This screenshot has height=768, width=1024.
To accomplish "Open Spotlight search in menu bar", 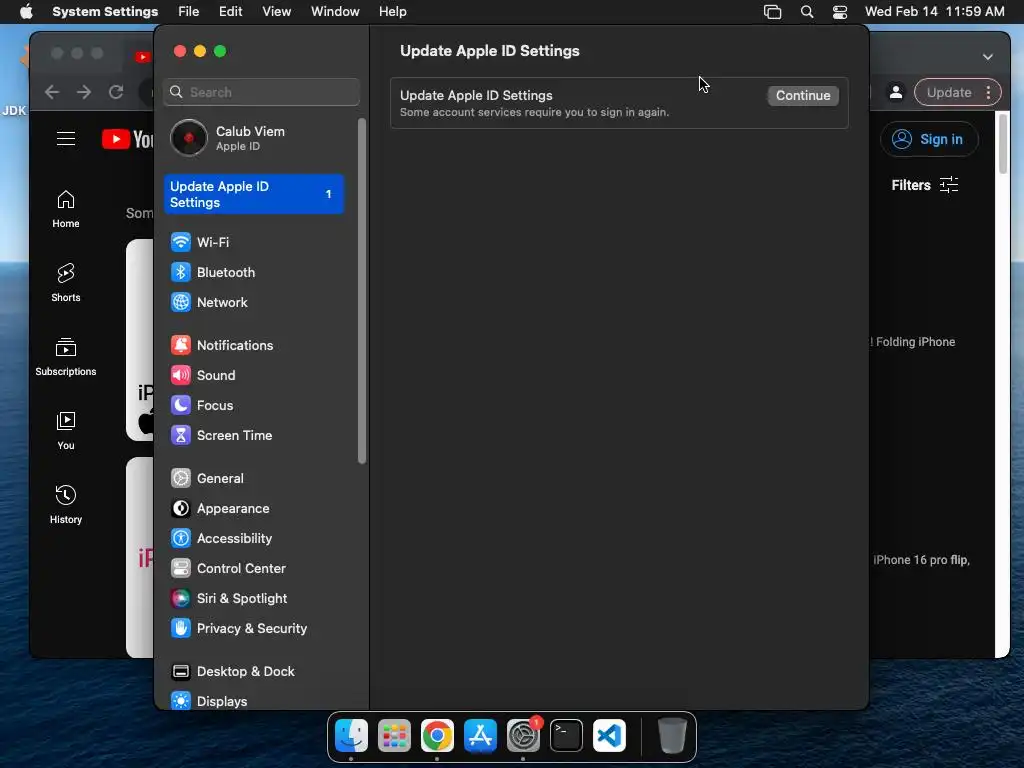I will 807,12.
